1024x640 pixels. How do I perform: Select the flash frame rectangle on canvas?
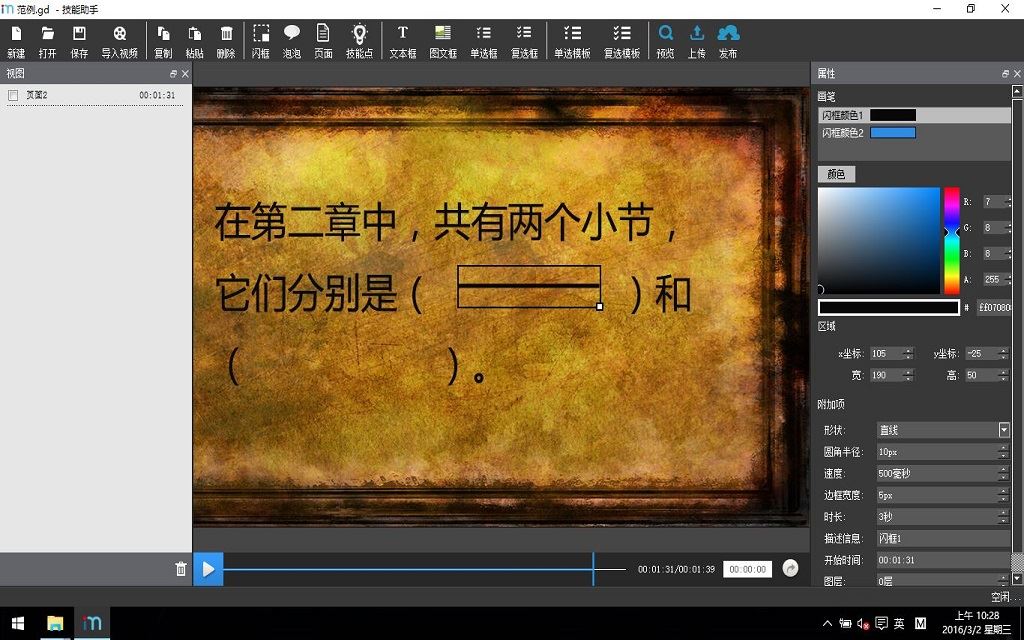click(528, 286)
